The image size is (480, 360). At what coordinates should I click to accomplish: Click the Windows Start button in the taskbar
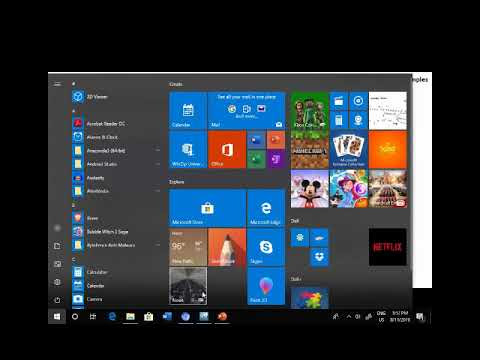(57, 317)
